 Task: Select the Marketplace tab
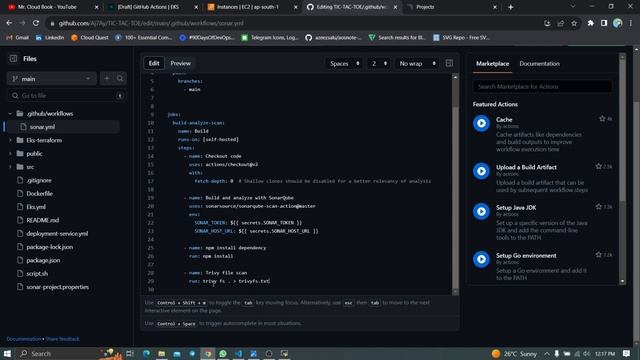pos(492,64)
